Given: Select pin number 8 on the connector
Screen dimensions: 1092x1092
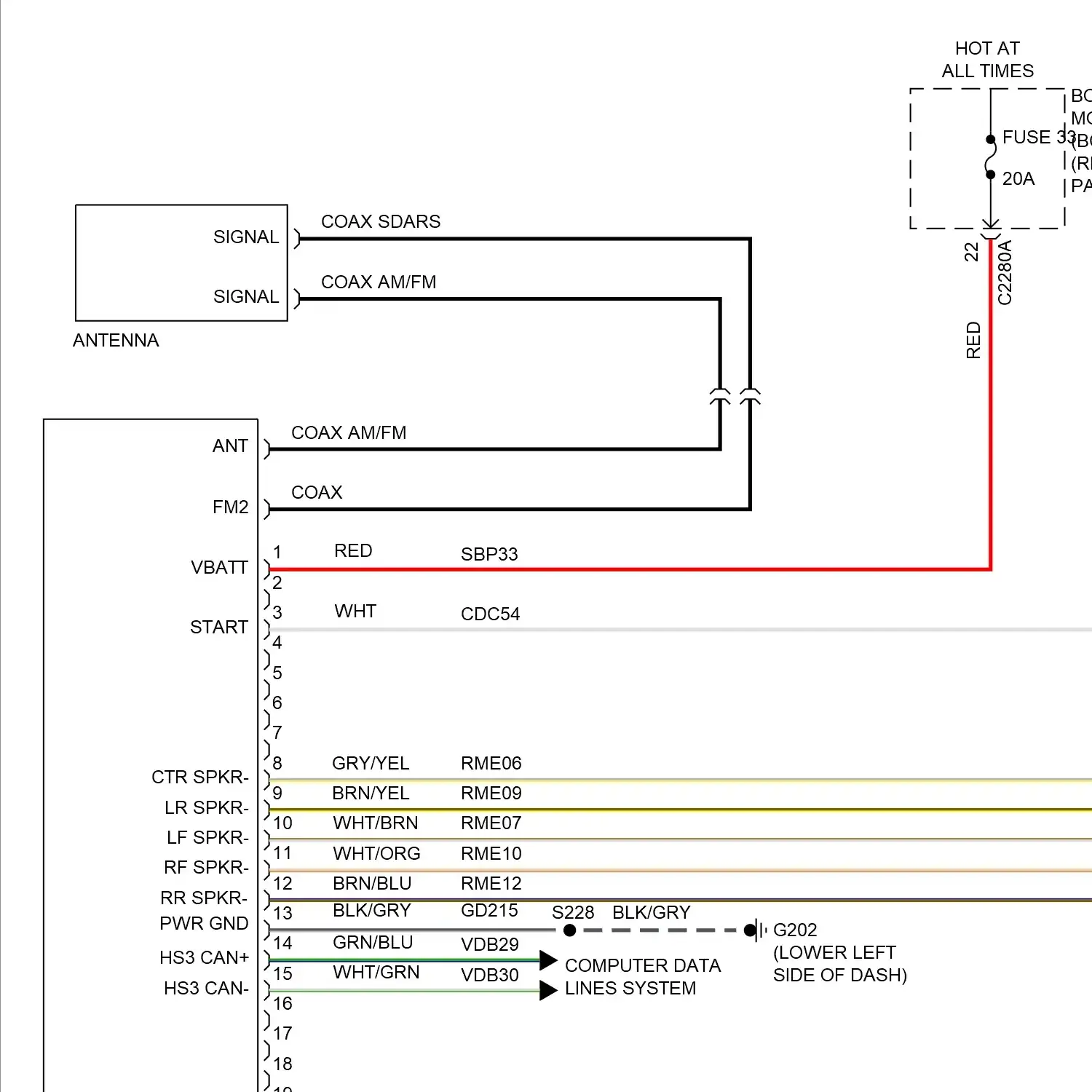Looking at the screenshot, I should tap(277, 763).
